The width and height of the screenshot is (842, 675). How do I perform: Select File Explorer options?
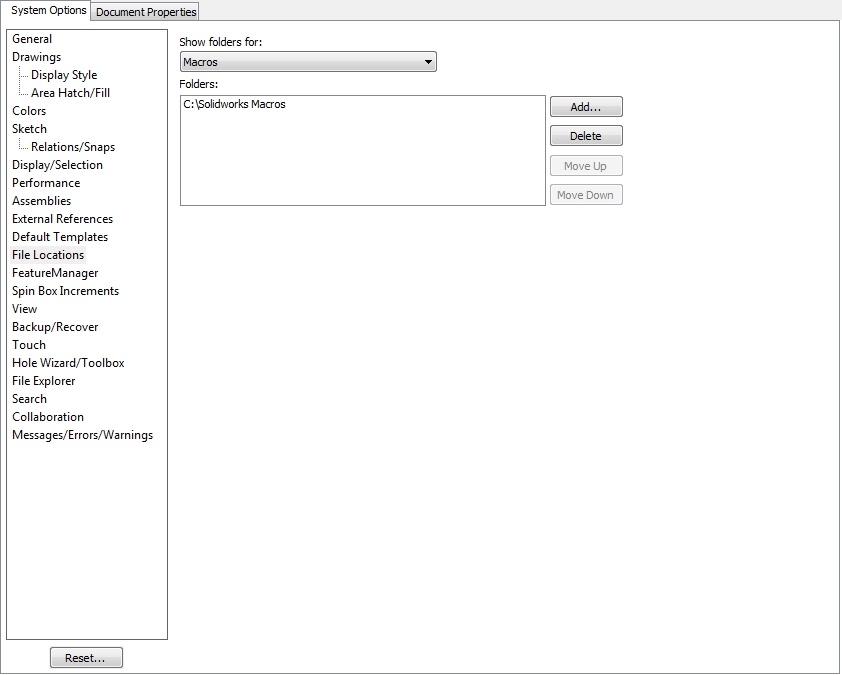click(x=43, y=381)
